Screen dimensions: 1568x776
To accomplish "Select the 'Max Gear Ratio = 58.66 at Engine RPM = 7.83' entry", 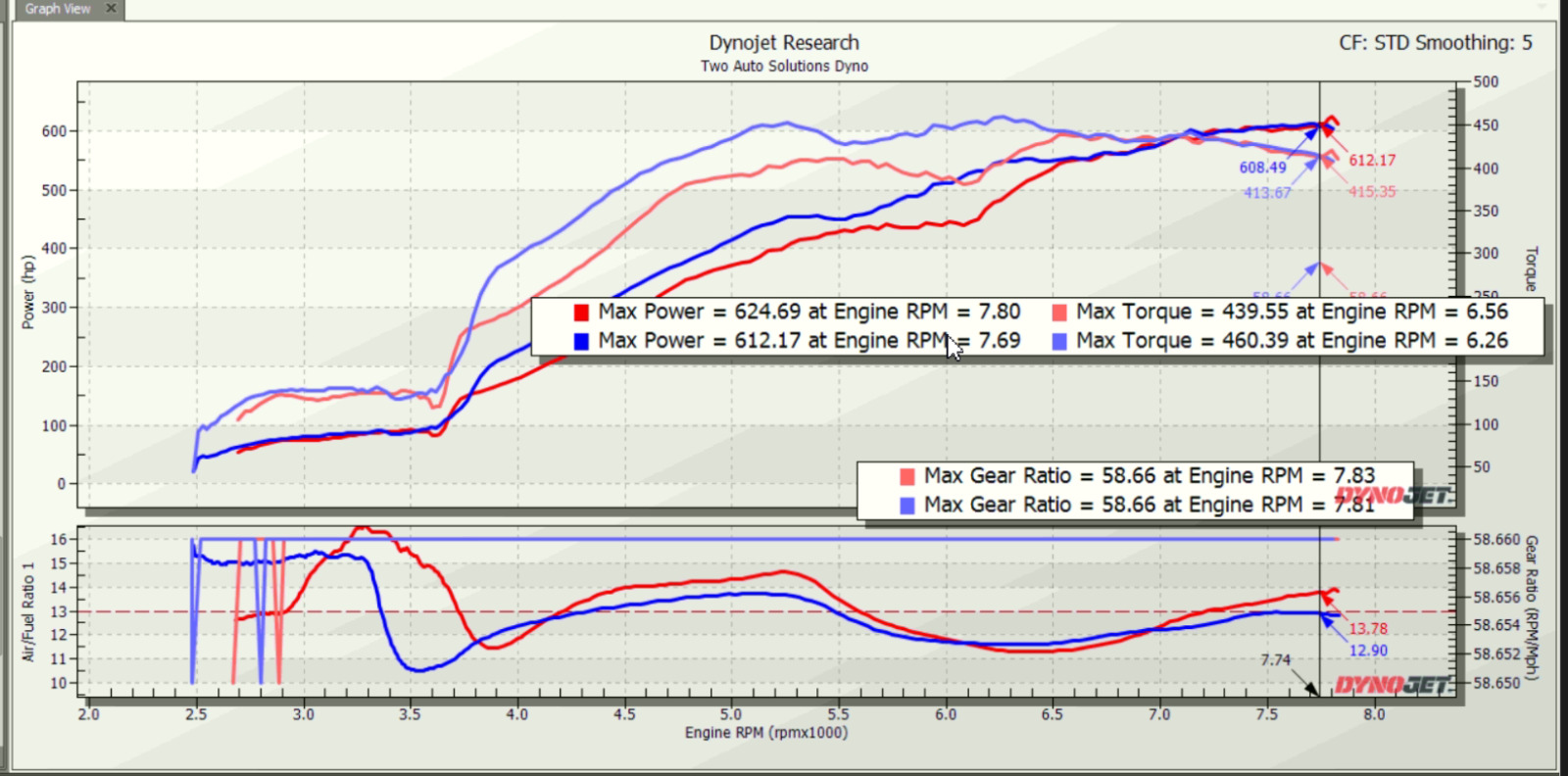I will pos(1150,475).
